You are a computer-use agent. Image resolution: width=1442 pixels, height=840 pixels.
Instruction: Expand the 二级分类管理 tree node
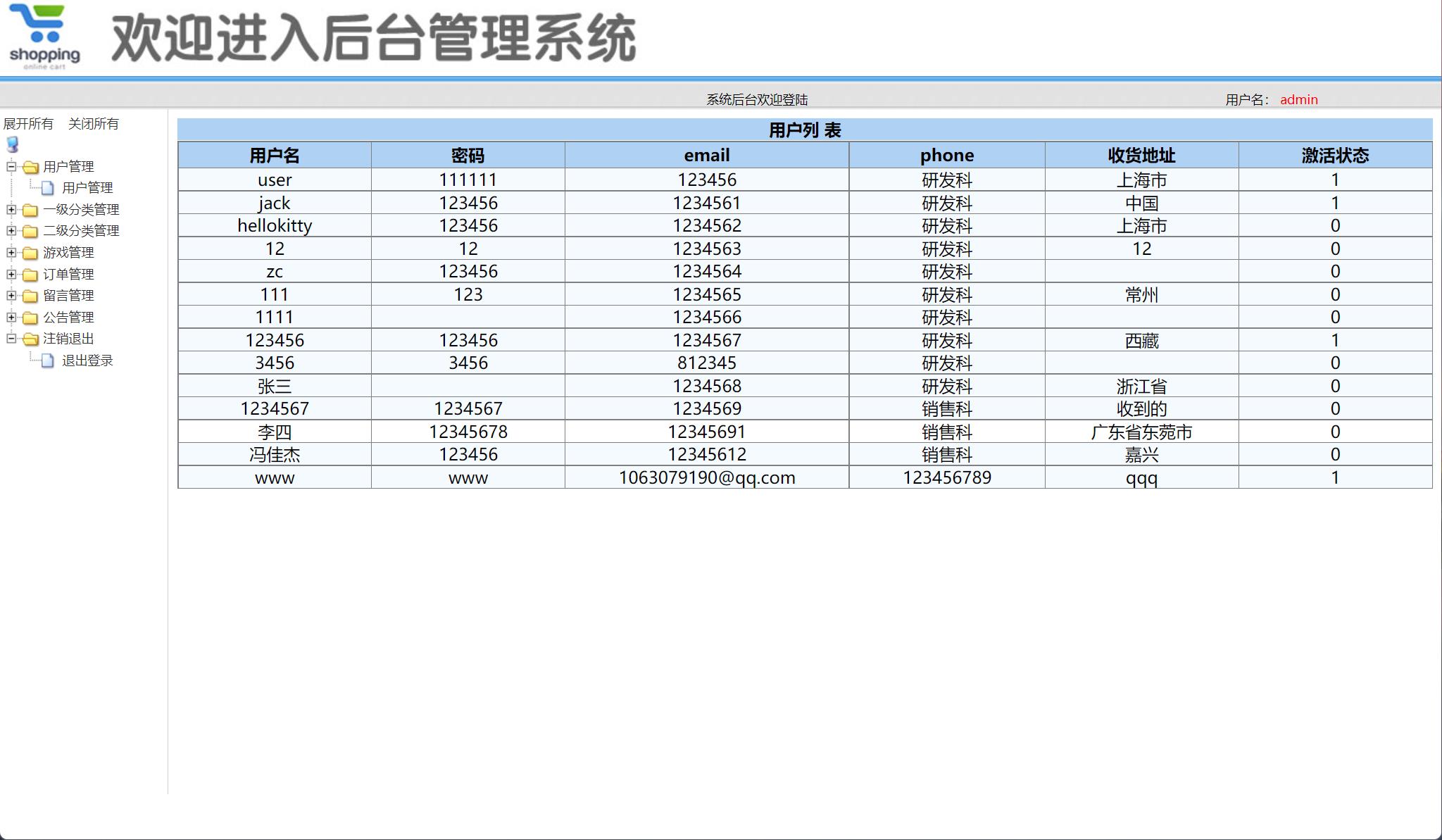point(10,231)
